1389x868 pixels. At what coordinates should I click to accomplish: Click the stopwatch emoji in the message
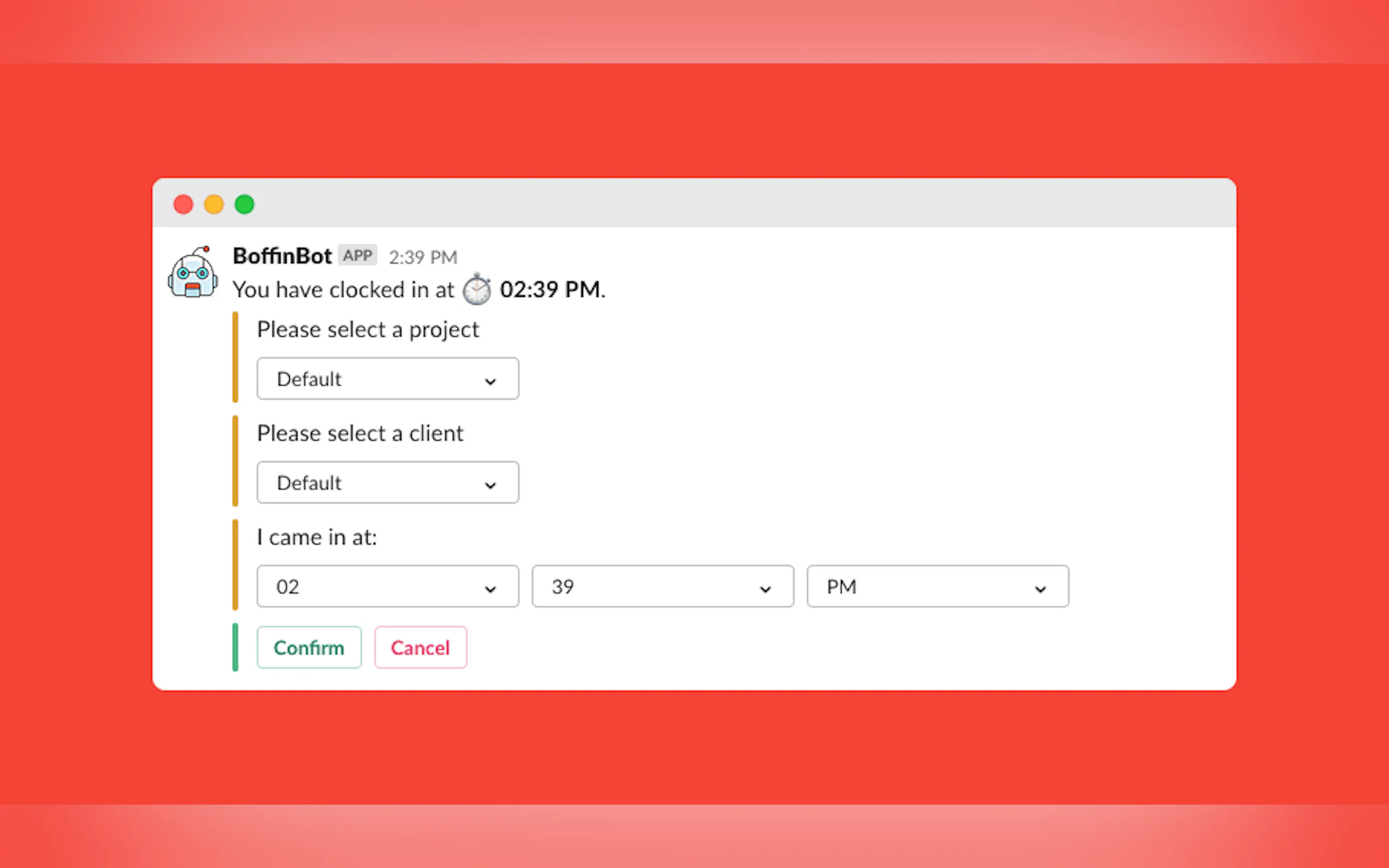click(x=477, y=289)
